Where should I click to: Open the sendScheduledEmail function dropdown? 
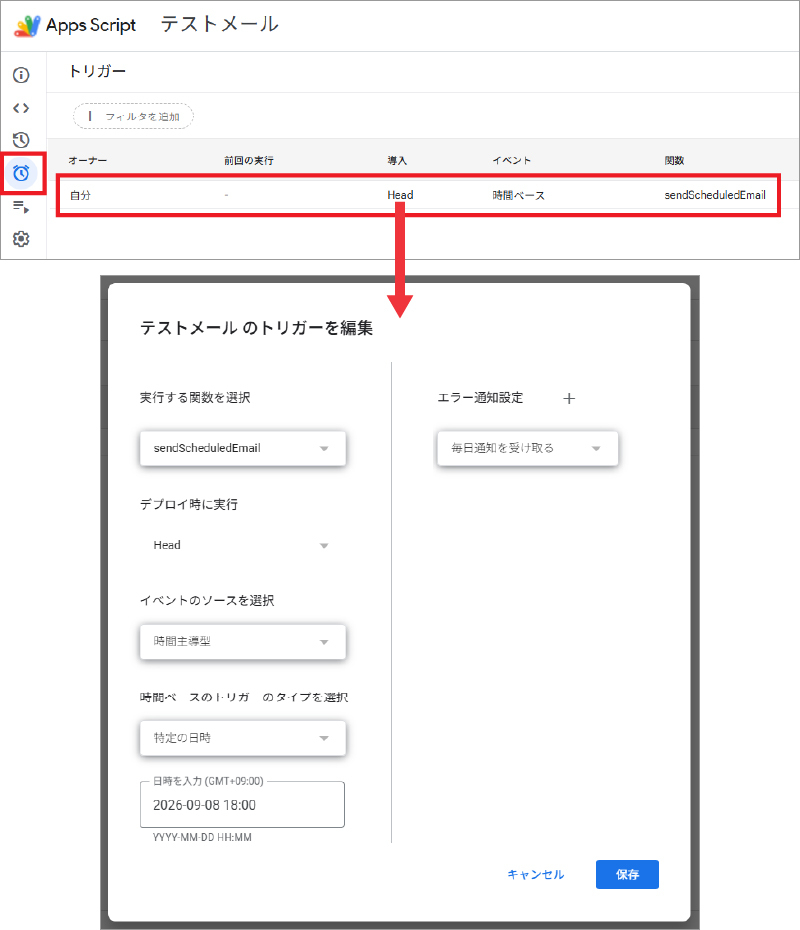pos(243,448)
